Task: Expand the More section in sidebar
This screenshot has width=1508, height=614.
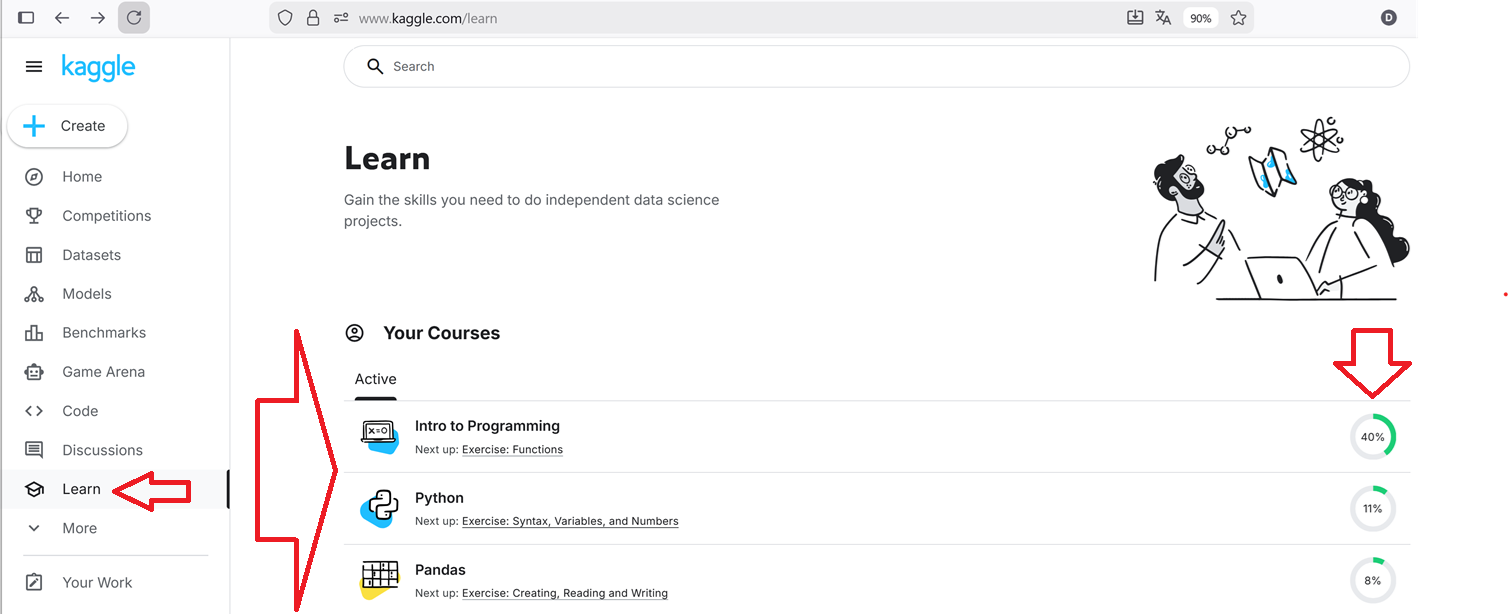Action: pos(79,528)
